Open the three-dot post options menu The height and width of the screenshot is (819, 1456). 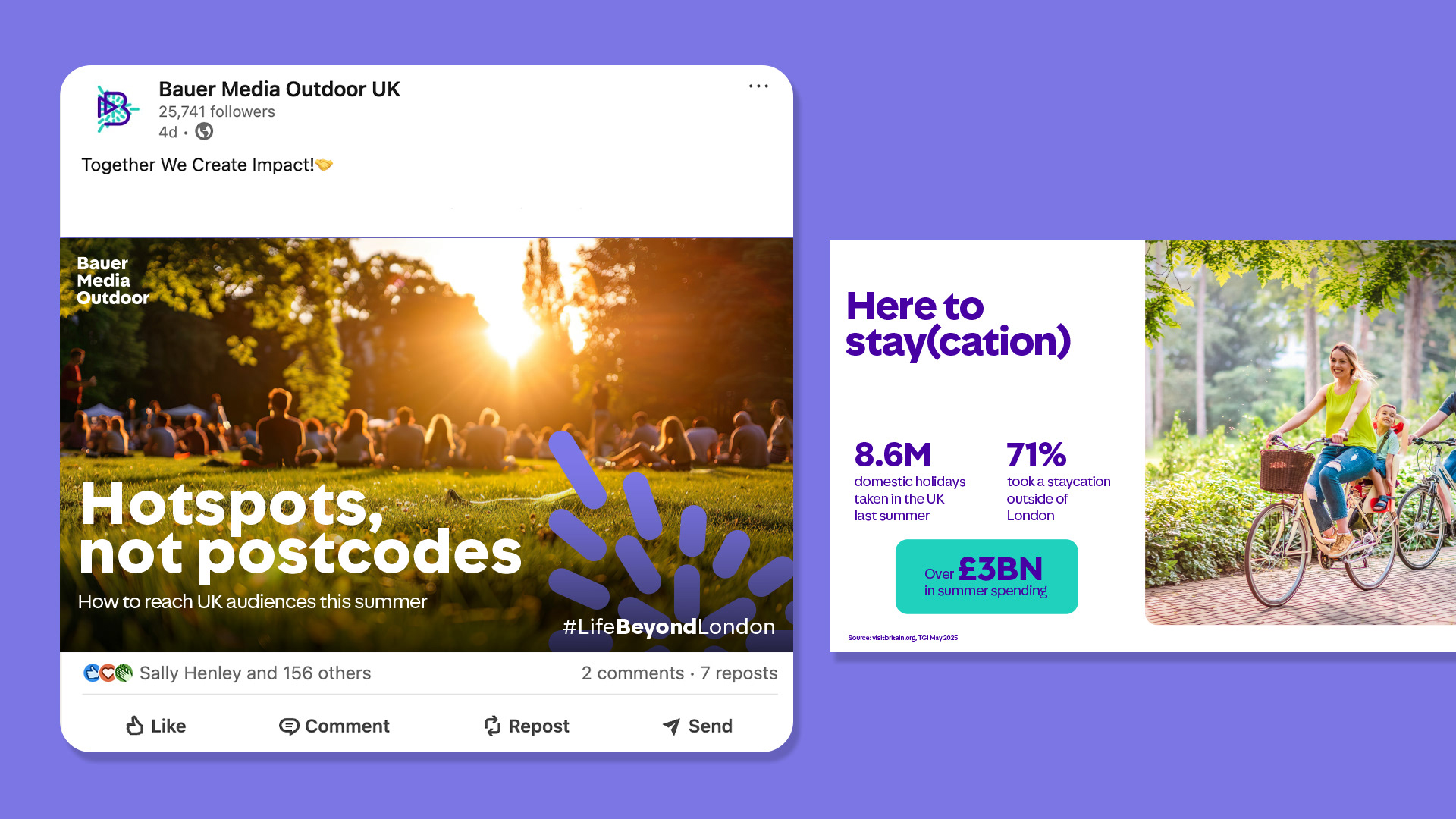[758, 86]
